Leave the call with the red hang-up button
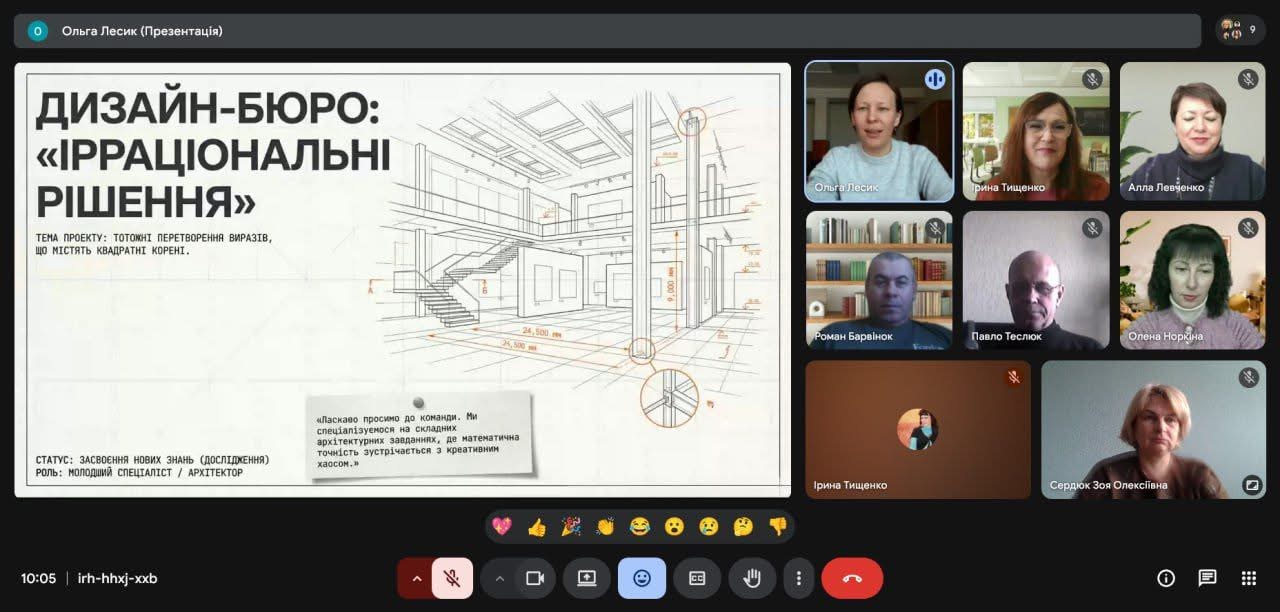 tap(852, 578)
